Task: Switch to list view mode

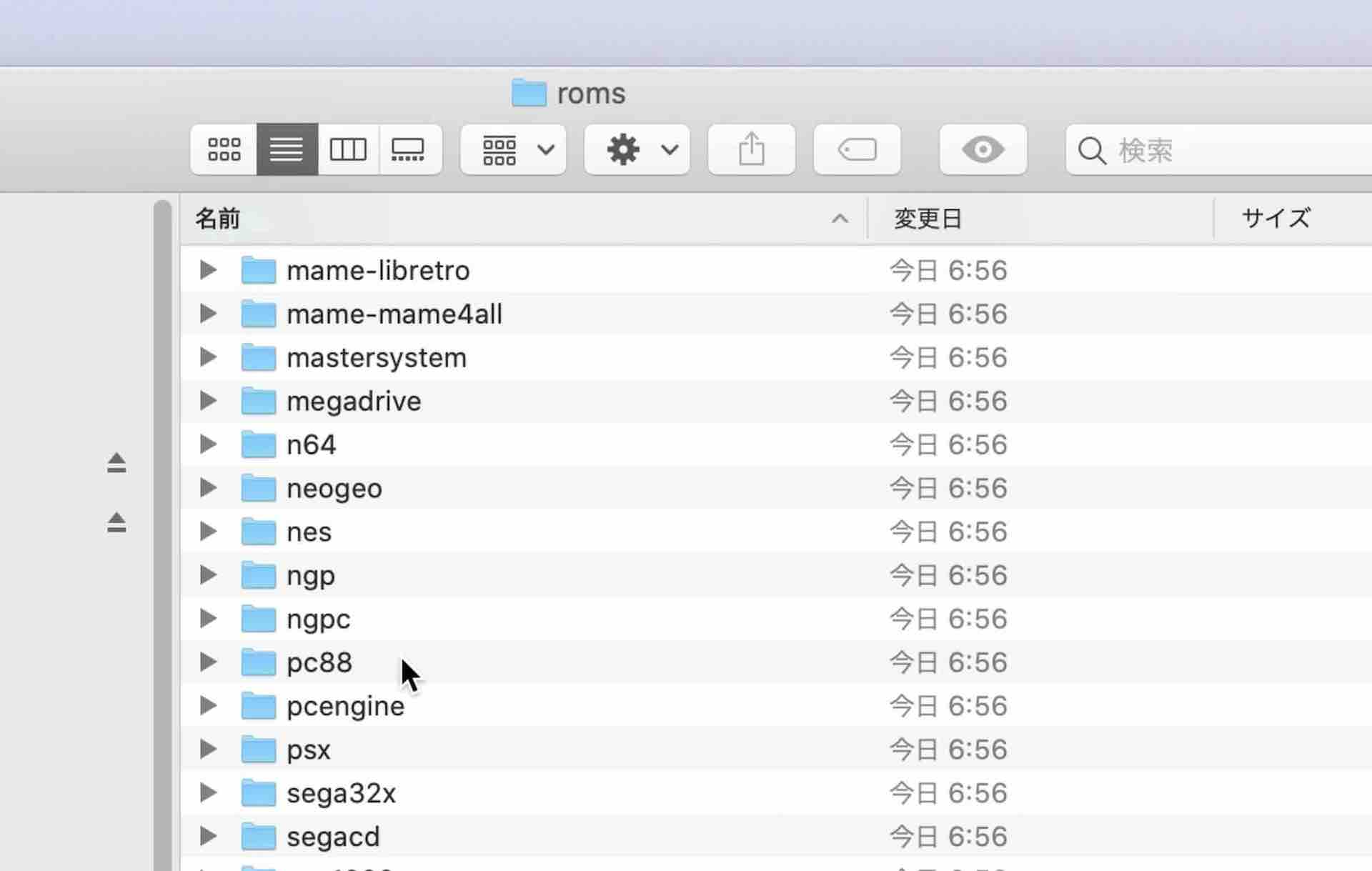Action: coord(287,149)
